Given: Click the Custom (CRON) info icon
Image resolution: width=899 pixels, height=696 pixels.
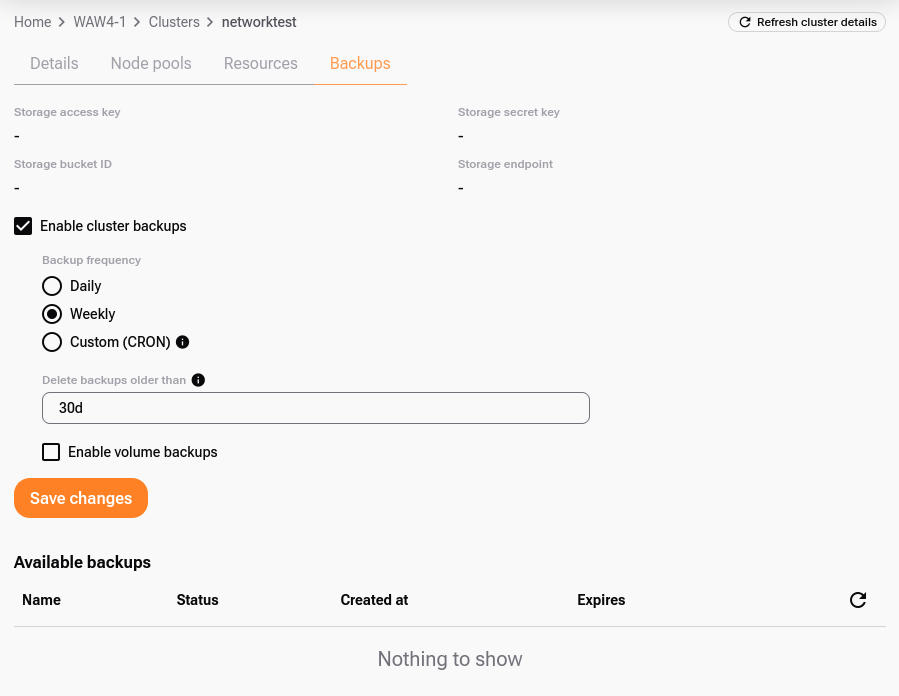Looking at the screenshot, I should tap(182, 342).
